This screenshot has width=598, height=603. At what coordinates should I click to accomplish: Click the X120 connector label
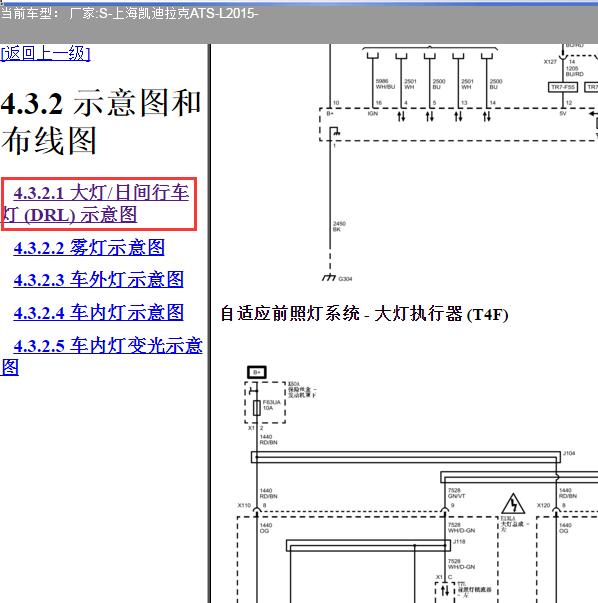[543, 505]
